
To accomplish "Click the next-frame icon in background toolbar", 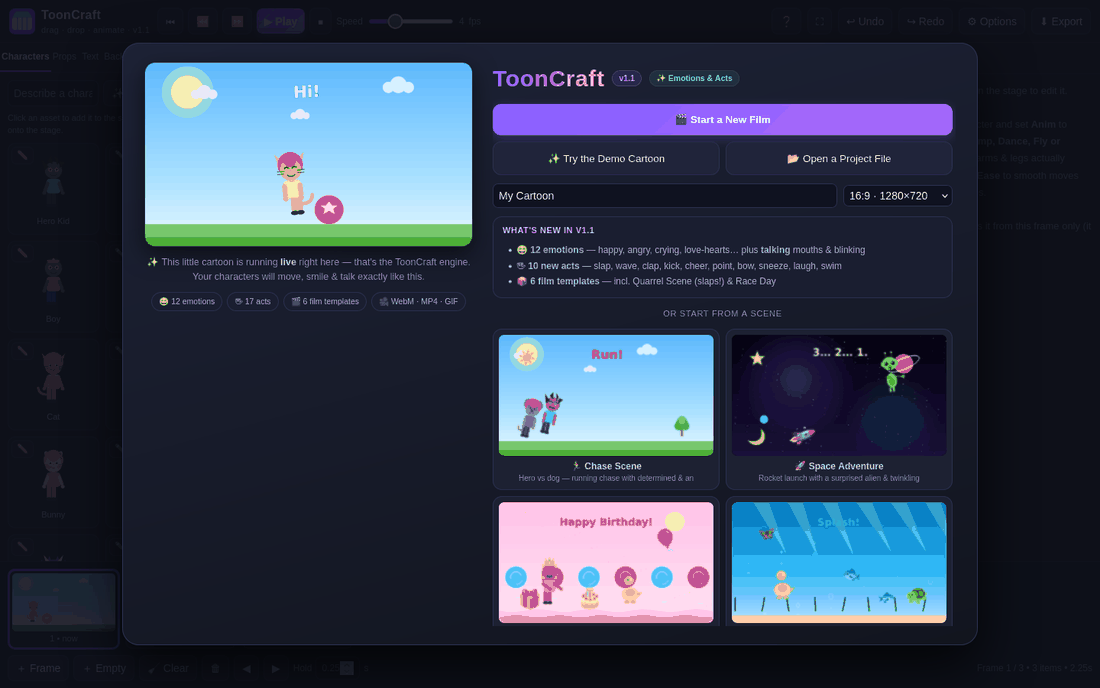I will click(237, 22).
